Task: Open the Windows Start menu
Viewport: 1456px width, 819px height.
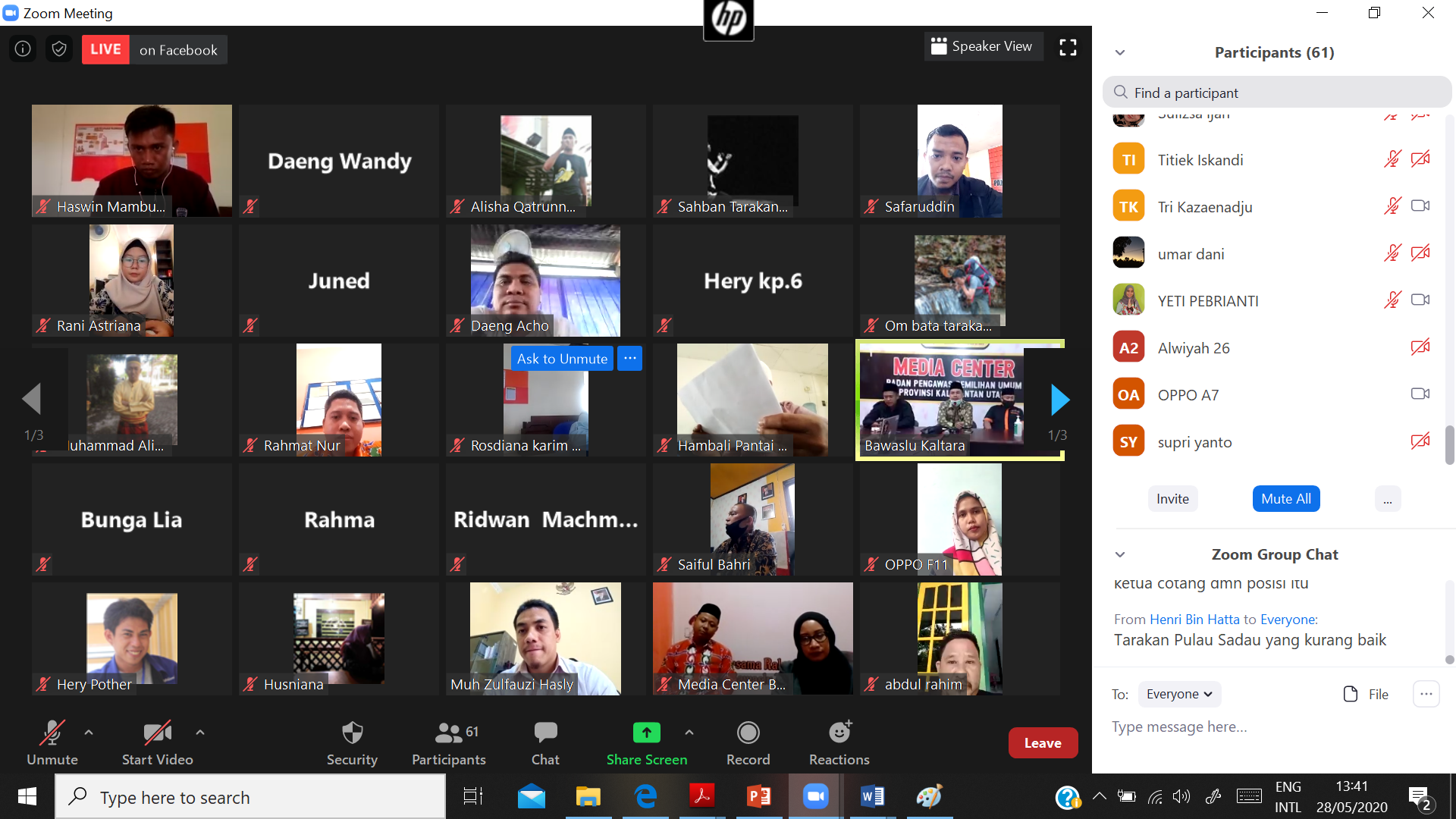Action: 27,796
